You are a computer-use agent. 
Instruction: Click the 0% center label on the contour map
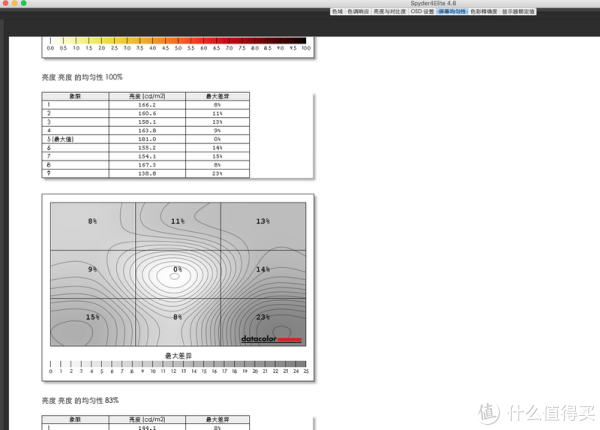178,269
